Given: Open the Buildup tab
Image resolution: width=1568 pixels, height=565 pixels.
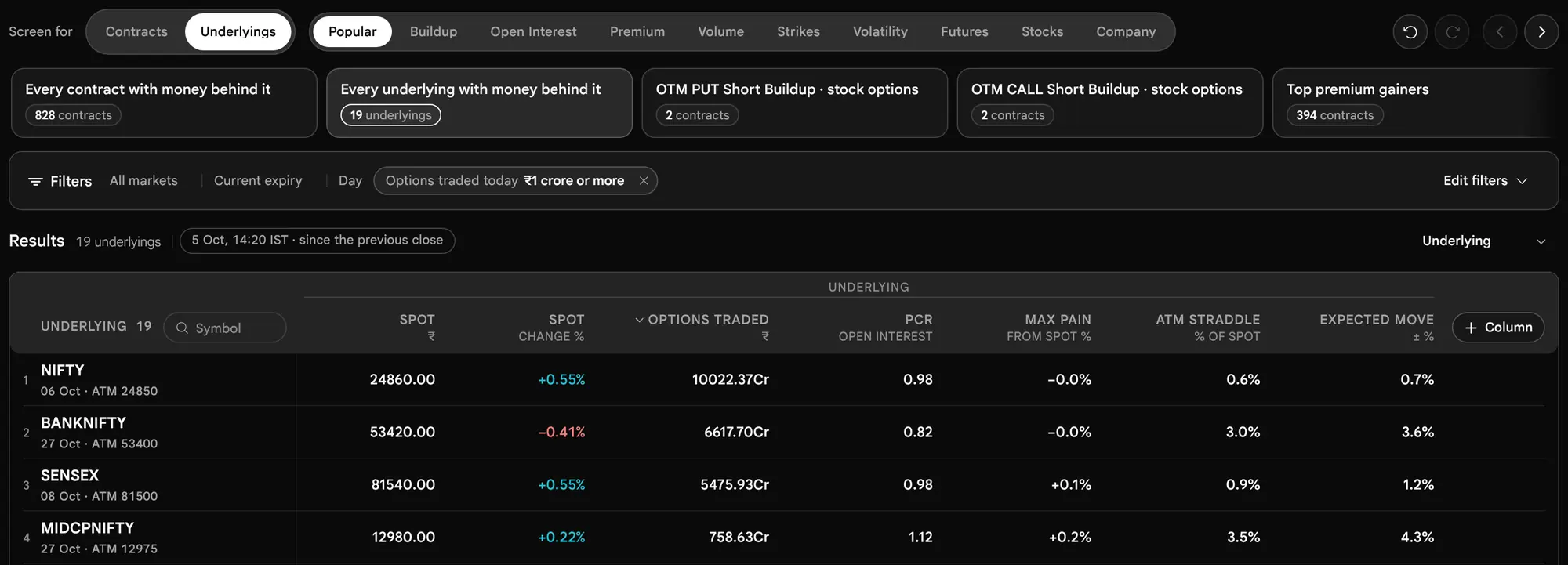Looking at the screenshot, I should click(x=434, y=32).
